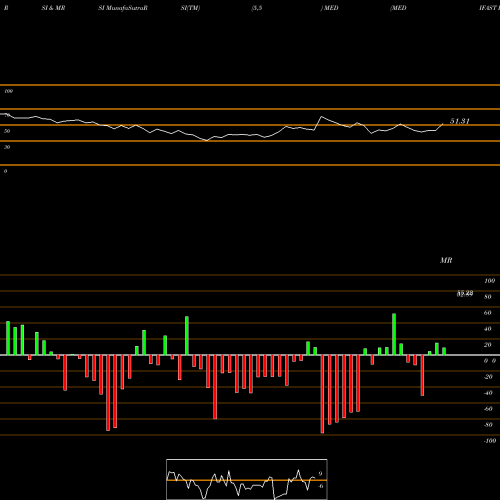This screenshot has width=500, height=500.
Task: Click the MR label above the histogram
Action: point(446,260)
